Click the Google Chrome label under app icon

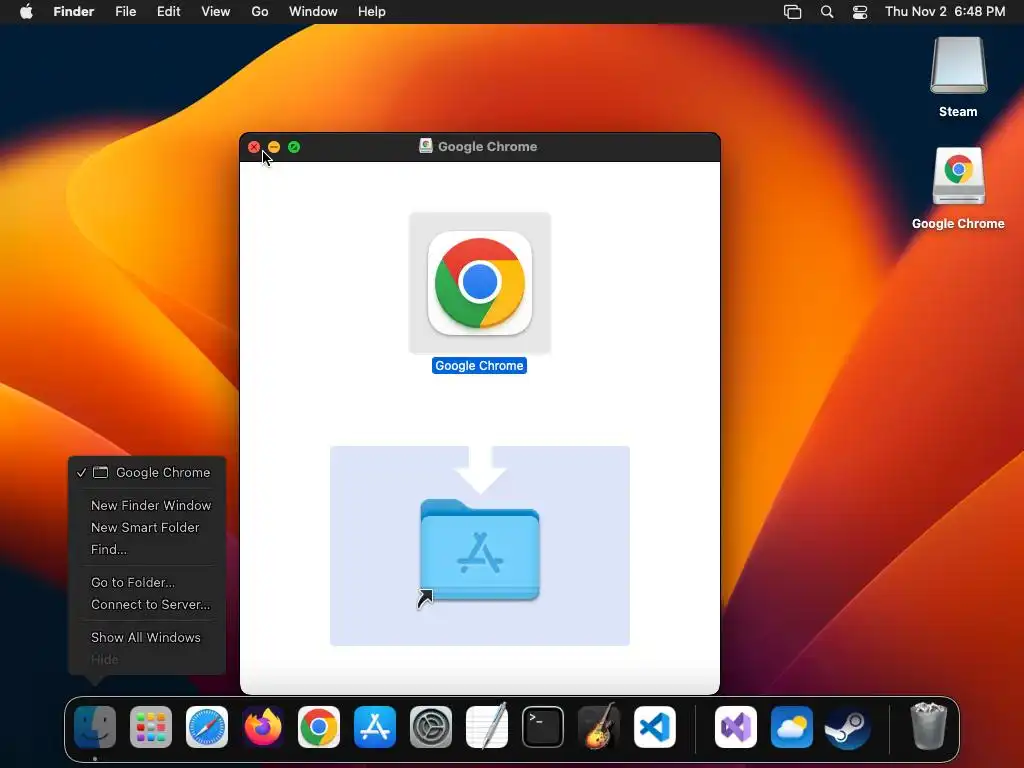pos(479,366)
